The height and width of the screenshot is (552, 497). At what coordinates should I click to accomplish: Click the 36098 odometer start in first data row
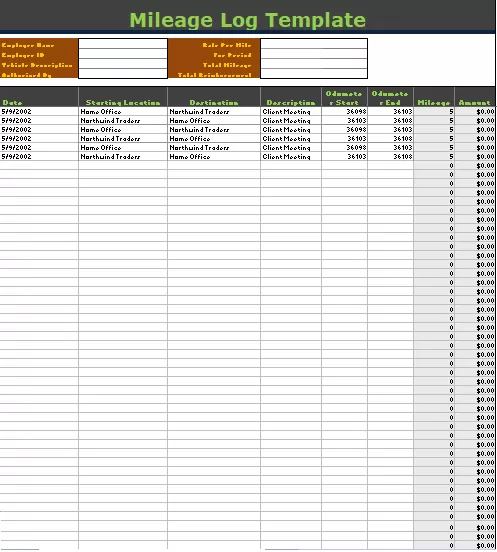[x=356, y=112]
